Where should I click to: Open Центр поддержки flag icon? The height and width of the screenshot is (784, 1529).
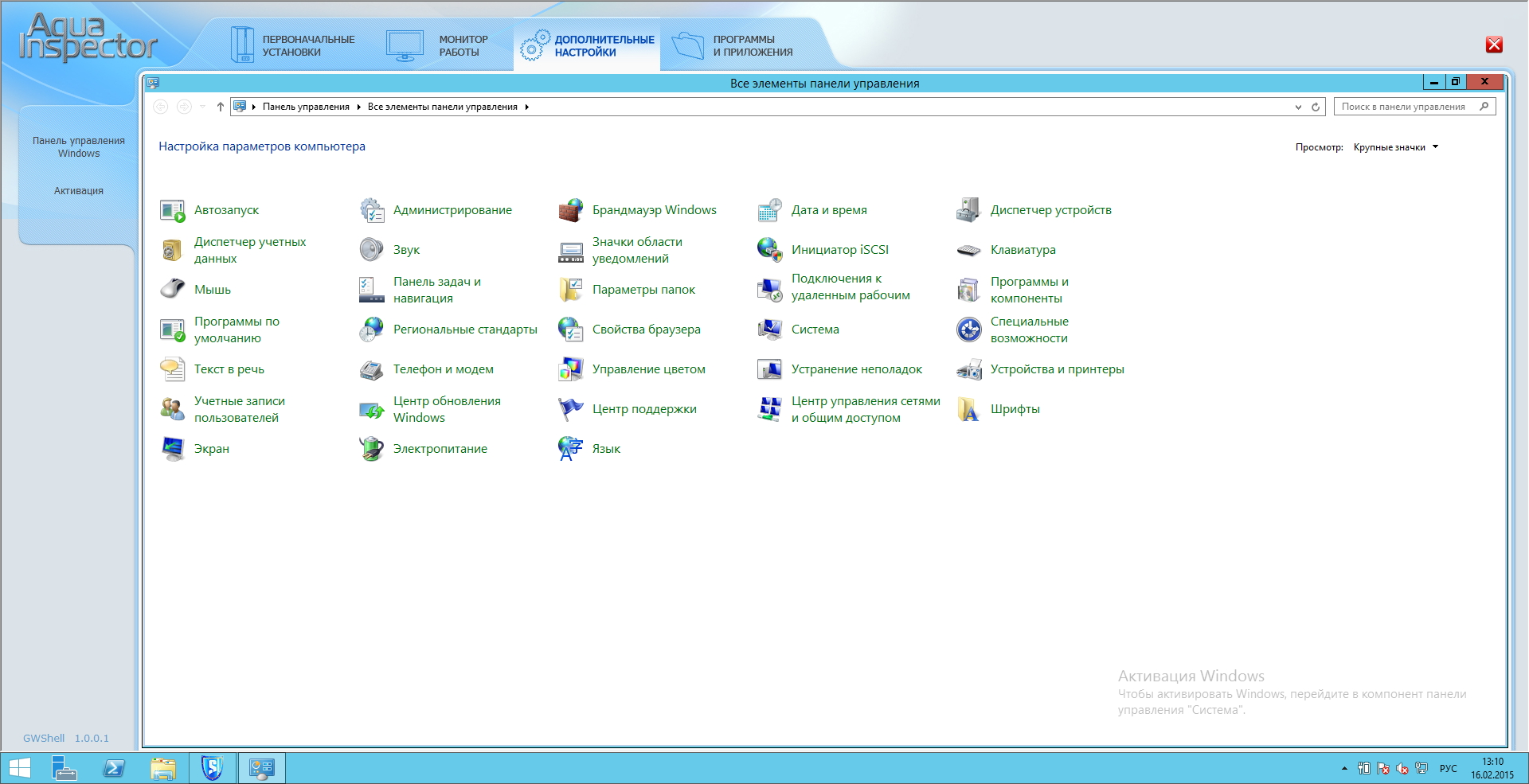tap(570, 409)
